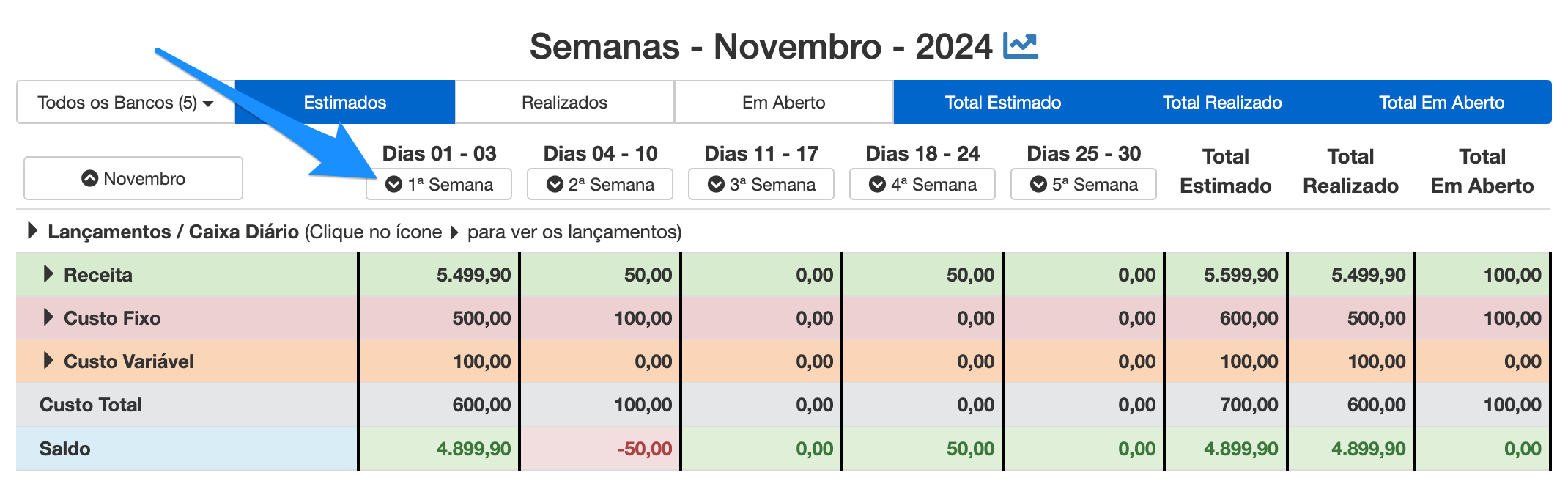1568x481 pixels.
Task: Click the Total Em Aberto button
Action: click(1442, 102)
